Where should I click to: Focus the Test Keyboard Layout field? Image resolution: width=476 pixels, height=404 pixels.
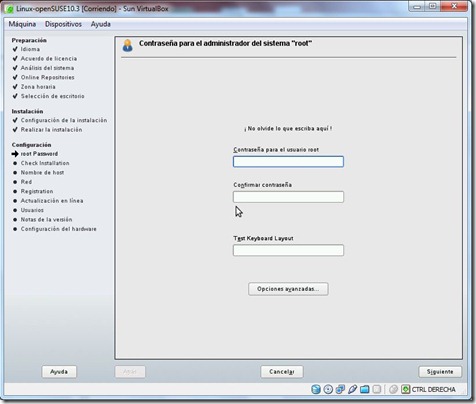click(x=288, y=250)
